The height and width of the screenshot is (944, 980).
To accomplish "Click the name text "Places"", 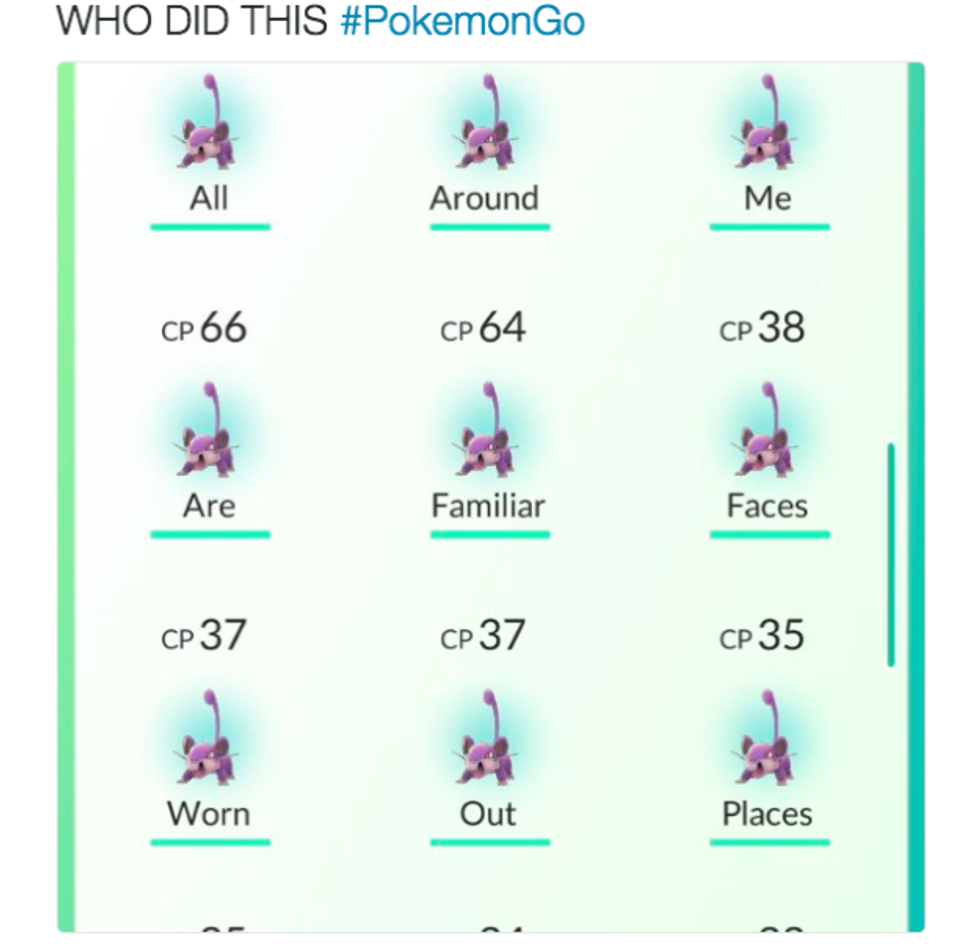I will coord(767,814).
